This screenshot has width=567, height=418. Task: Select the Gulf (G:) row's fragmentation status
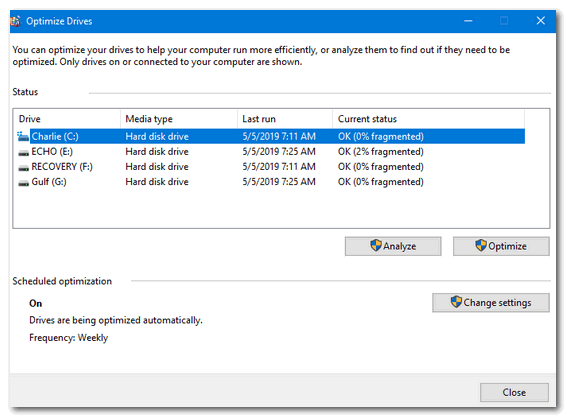click(x=381, y=182)
